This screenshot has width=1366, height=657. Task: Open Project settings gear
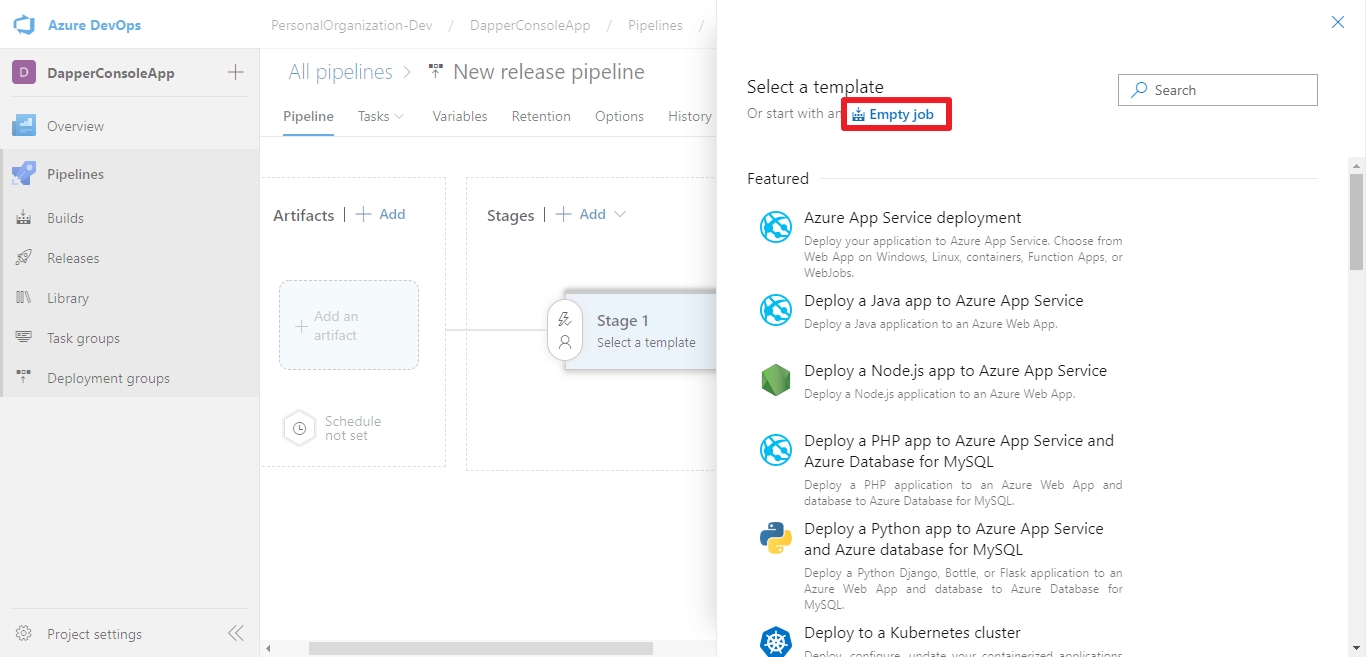click(x=24, y=633)
